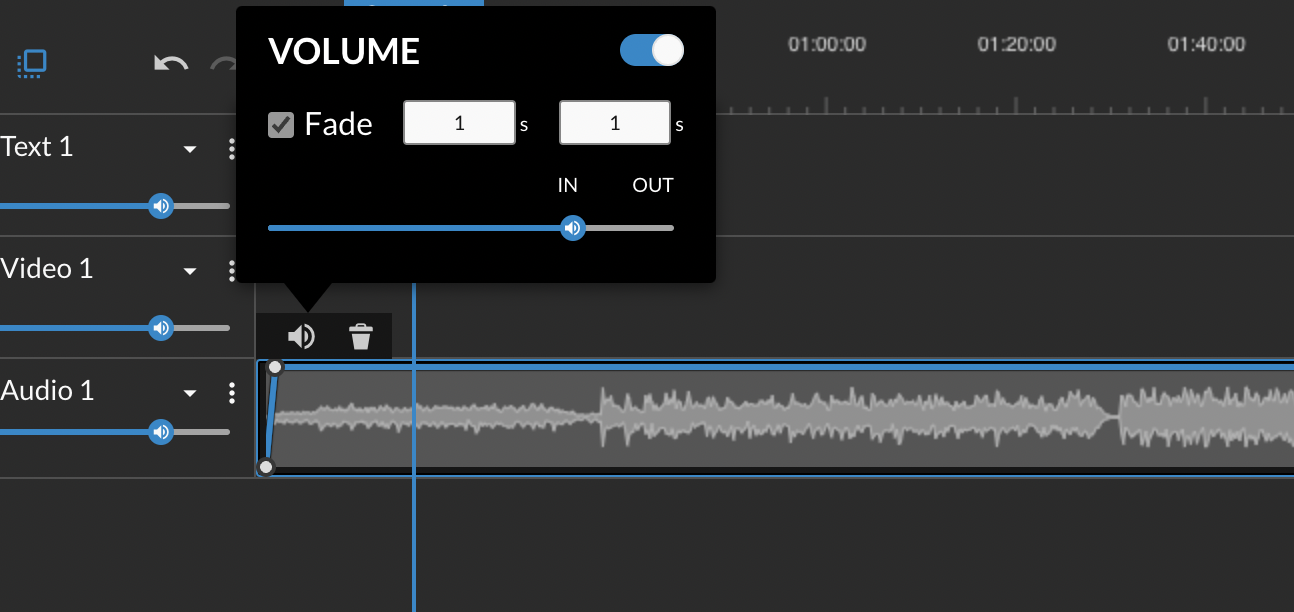Select the canvas resize icon in top-left corner
Viewport: 1294px width, 612px height.
pyautogui.click(x=31, y=63)
